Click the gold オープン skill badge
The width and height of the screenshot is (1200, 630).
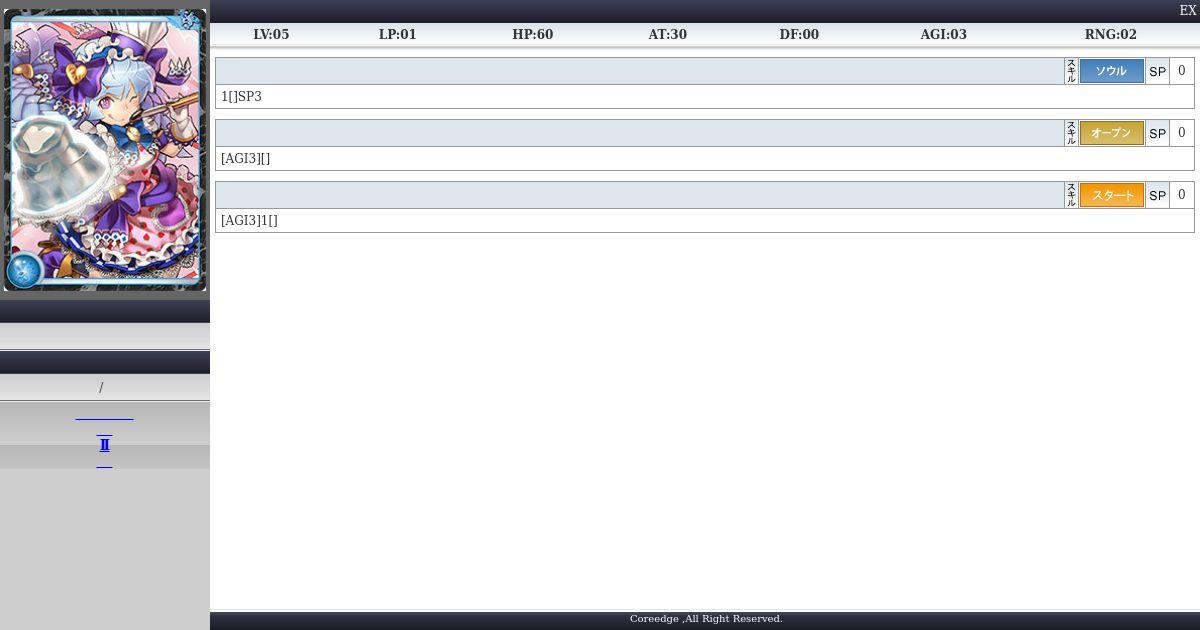(1111, 133)
